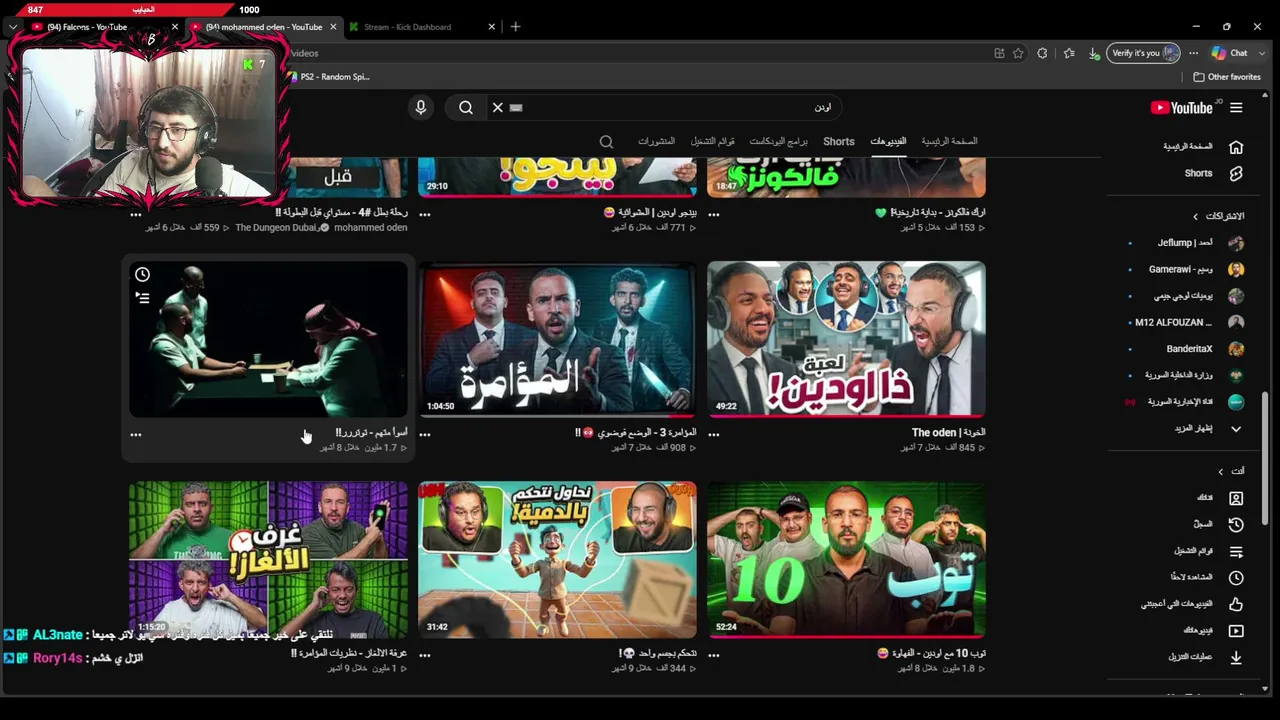The height and width of the screenshot is (720, 1280).
Task: Search within the channel using the tab-row magnifier
Action: coord(606,142)
